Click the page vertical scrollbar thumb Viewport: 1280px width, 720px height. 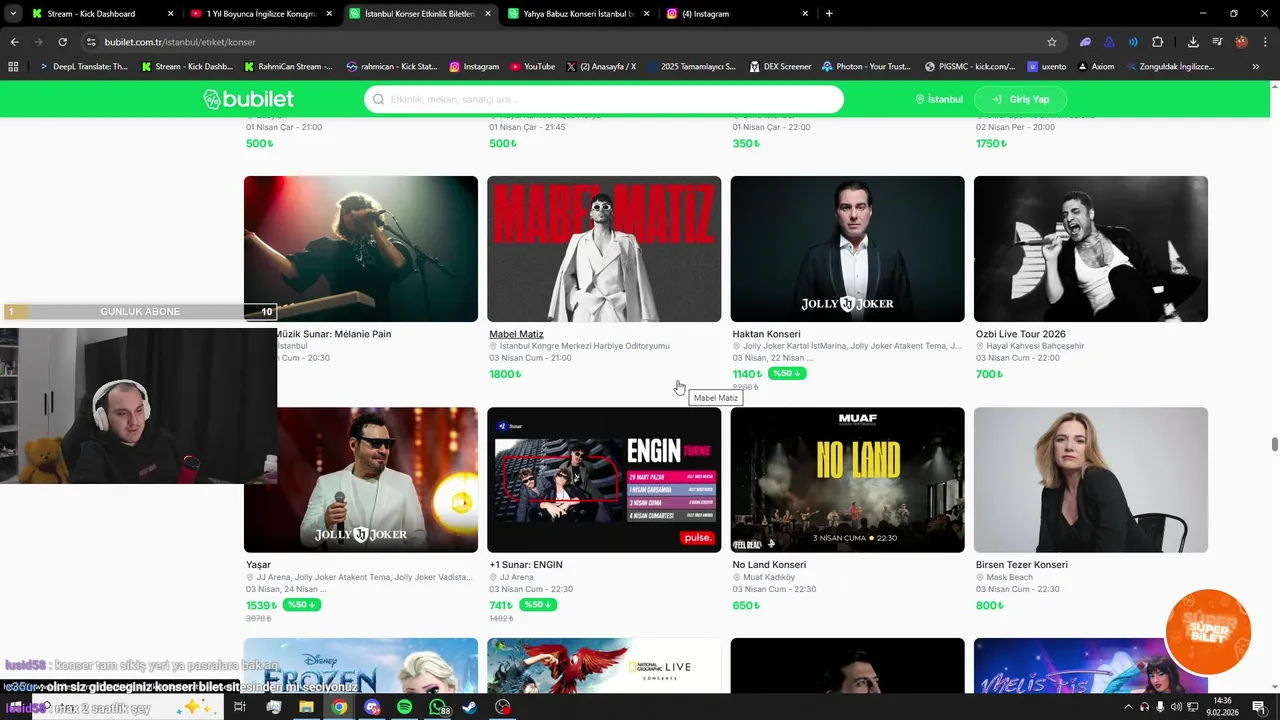(x=1274, y=444)
